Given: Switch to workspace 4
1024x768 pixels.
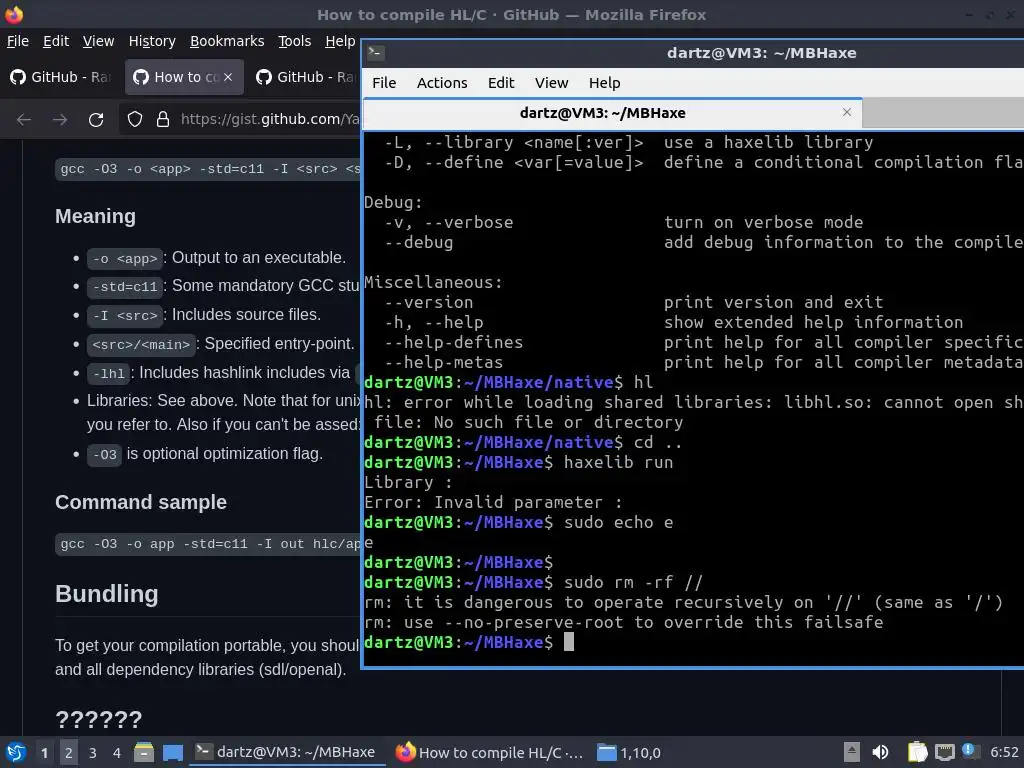Looking at the screenshot, I should [x=116, y=752].
